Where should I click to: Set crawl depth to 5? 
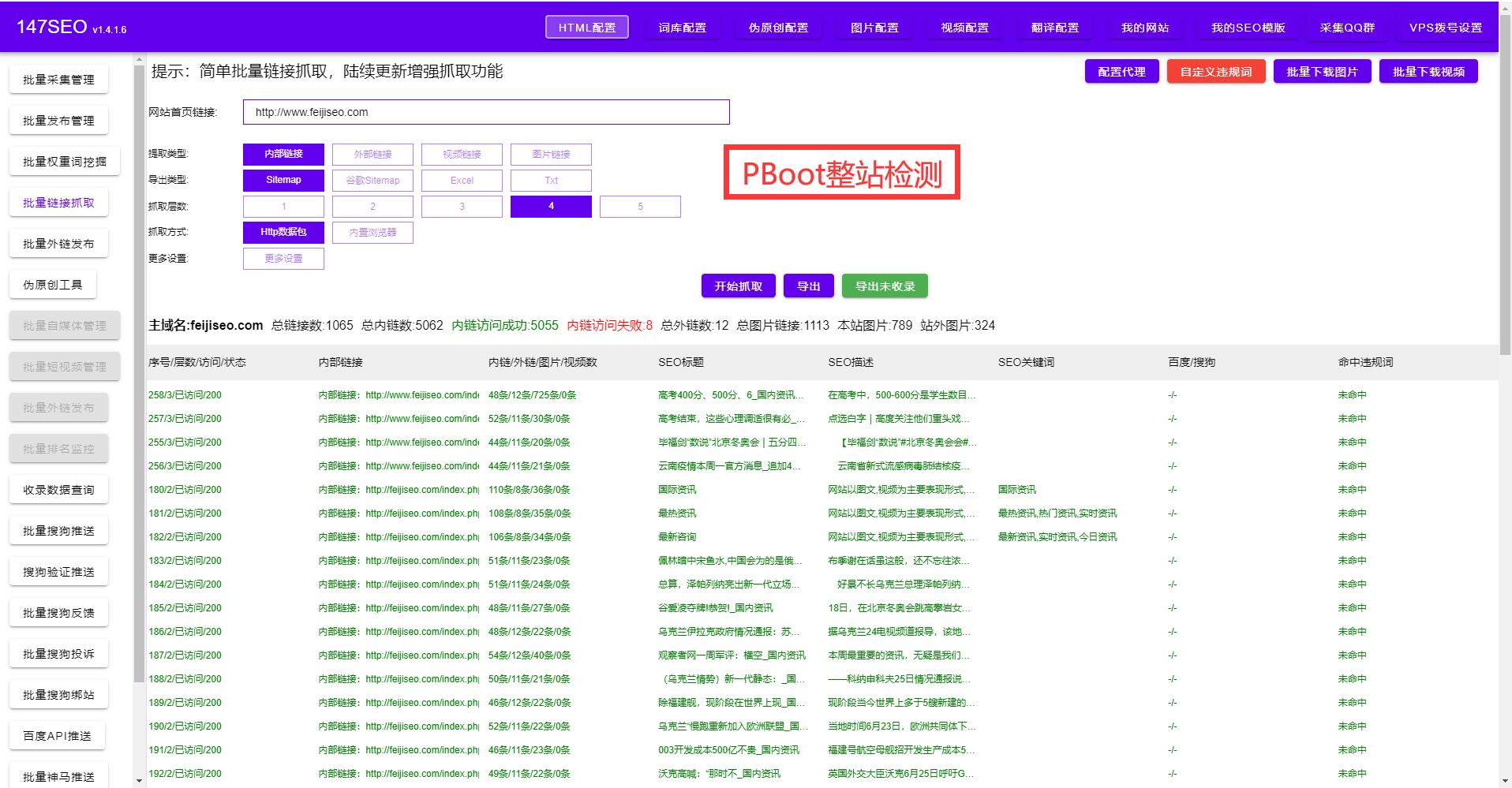[640, 206]
